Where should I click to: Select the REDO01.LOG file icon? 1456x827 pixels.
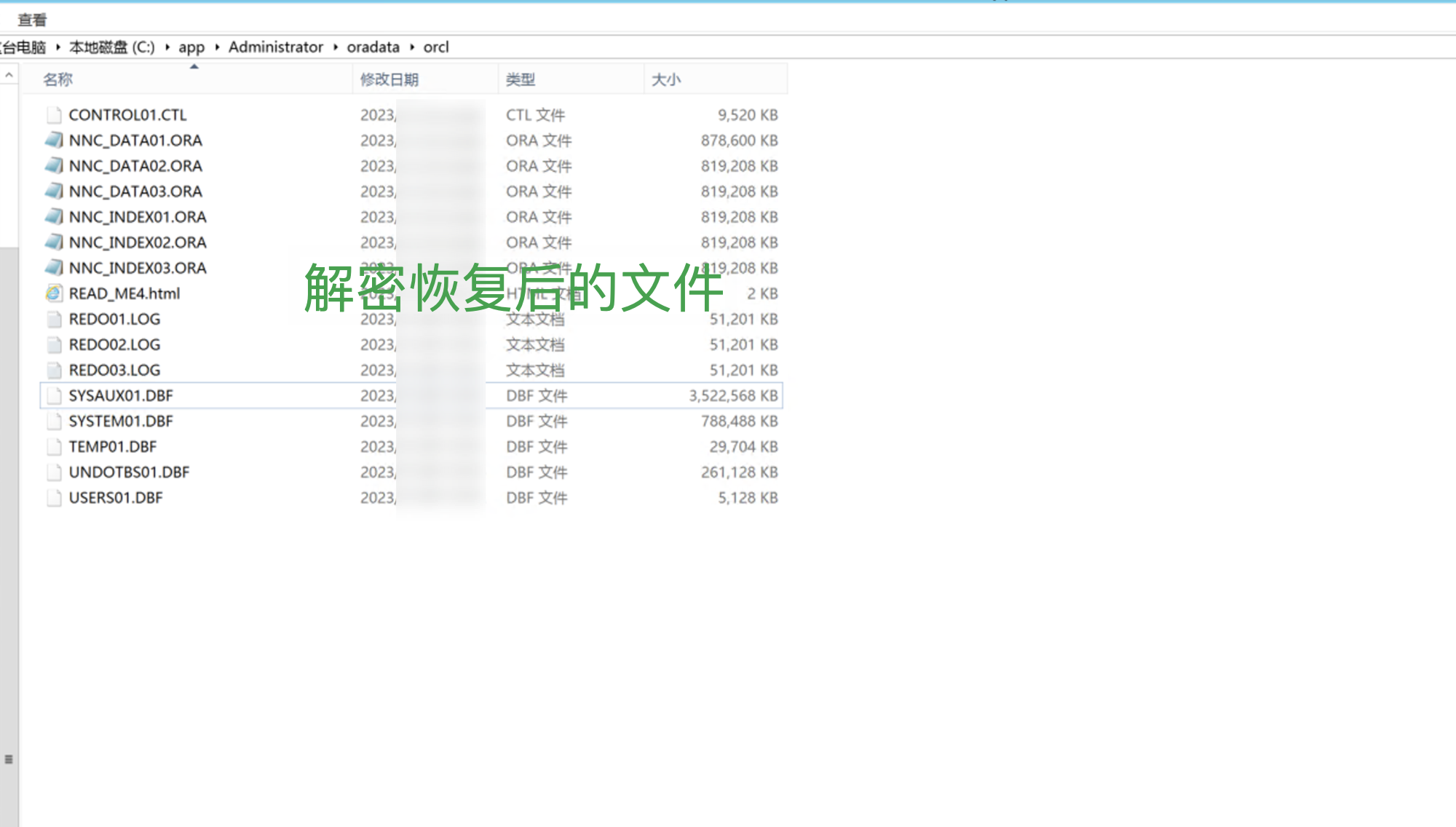[54, 319]
